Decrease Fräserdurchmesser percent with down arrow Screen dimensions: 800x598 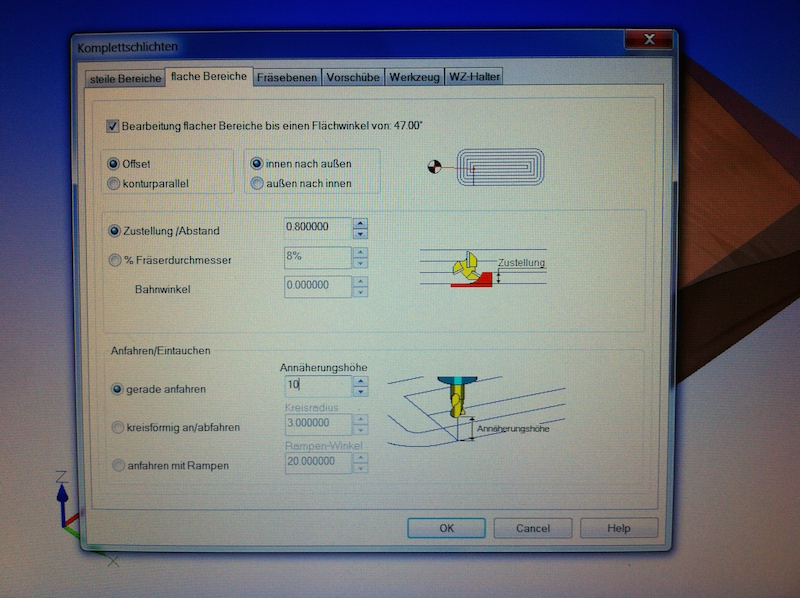tap(360, 263)
